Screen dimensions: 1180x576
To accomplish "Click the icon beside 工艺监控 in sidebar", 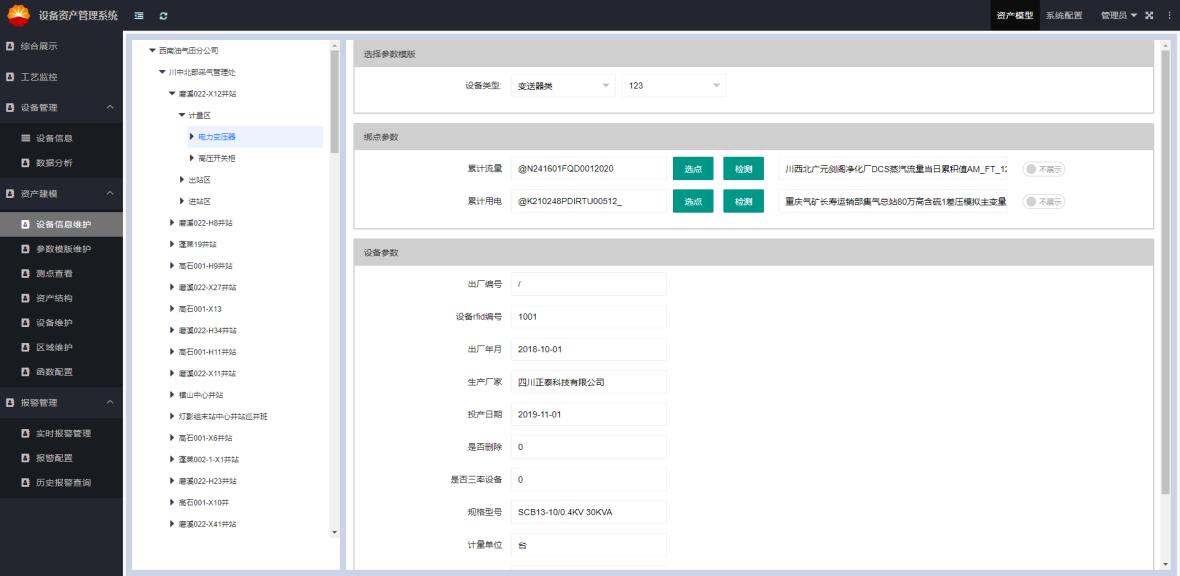I will point(10,76).
